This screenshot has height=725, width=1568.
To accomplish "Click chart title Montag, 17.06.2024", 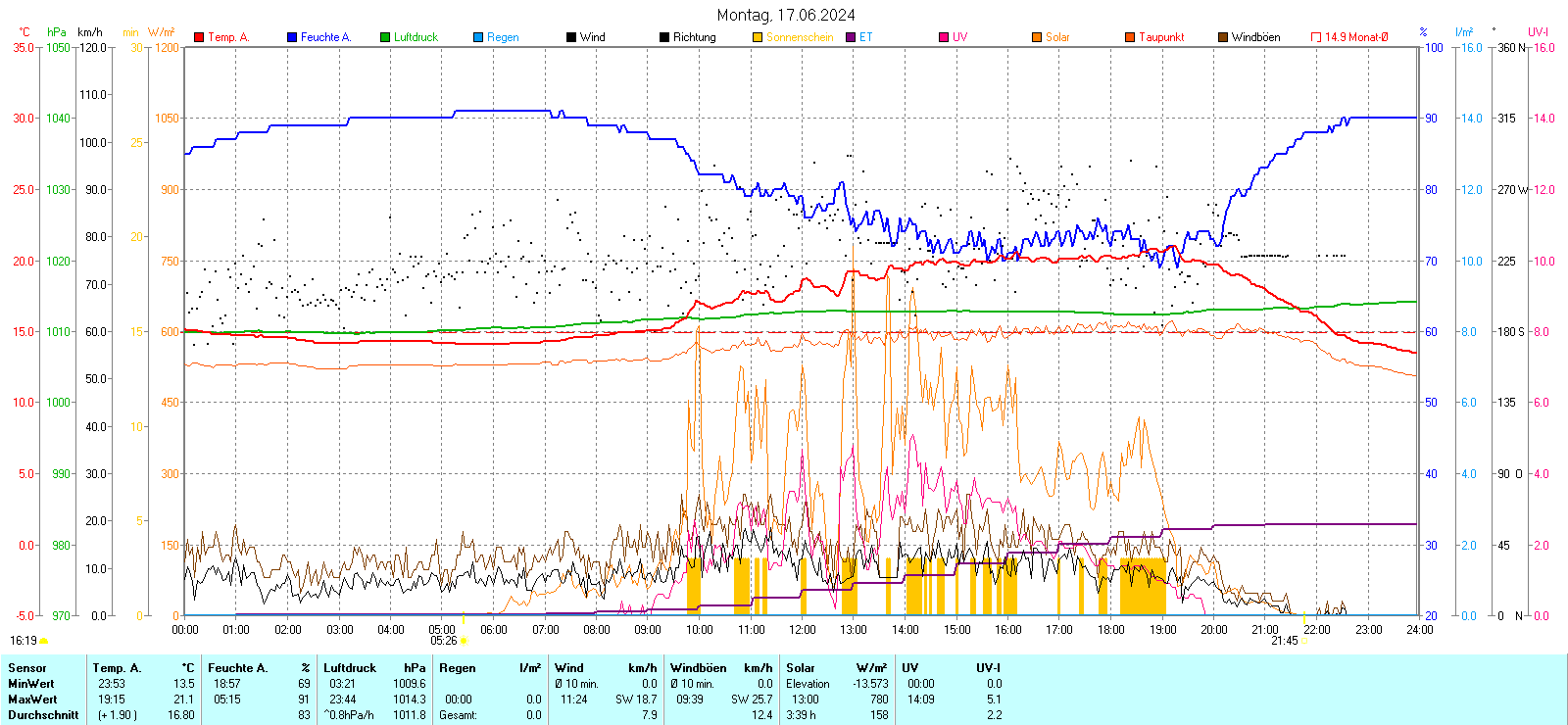I will pyautogui.click(x=785, y=15).
